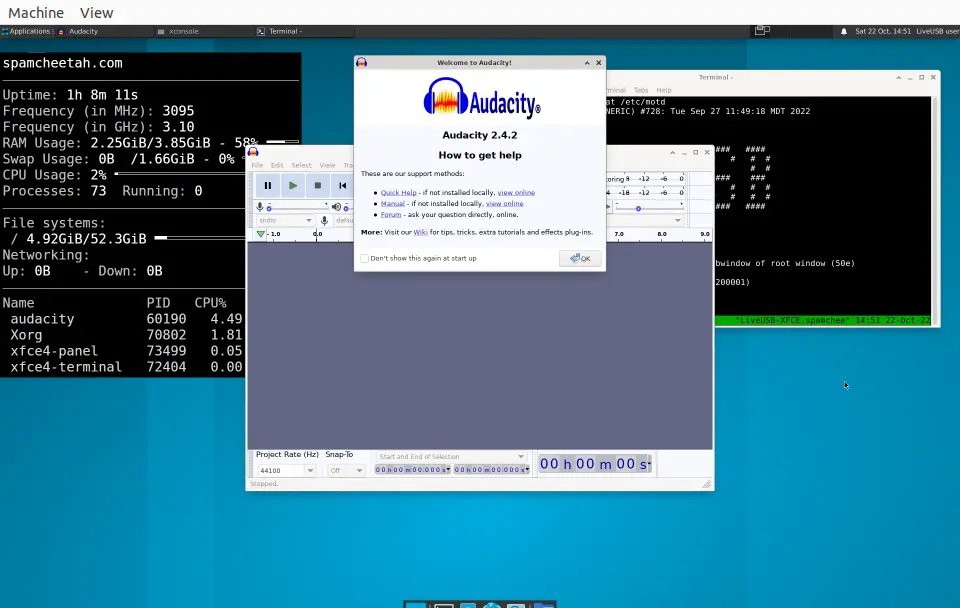
Task: Open the Terminal Help menu
Action: (664, 90)
